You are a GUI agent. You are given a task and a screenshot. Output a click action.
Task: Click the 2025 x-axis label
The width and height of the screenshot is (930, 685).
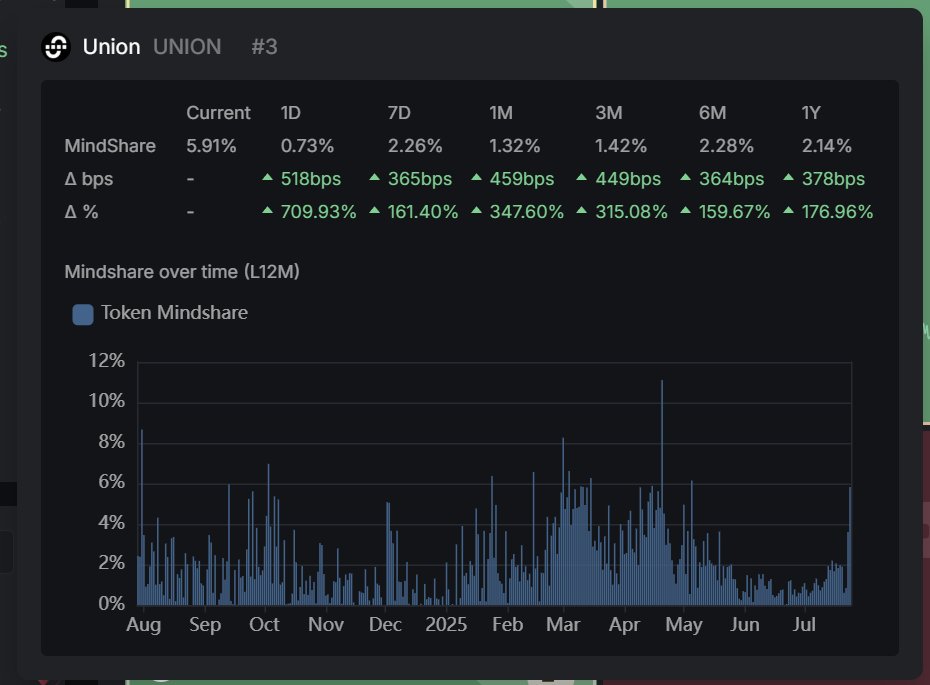(446, 625)
